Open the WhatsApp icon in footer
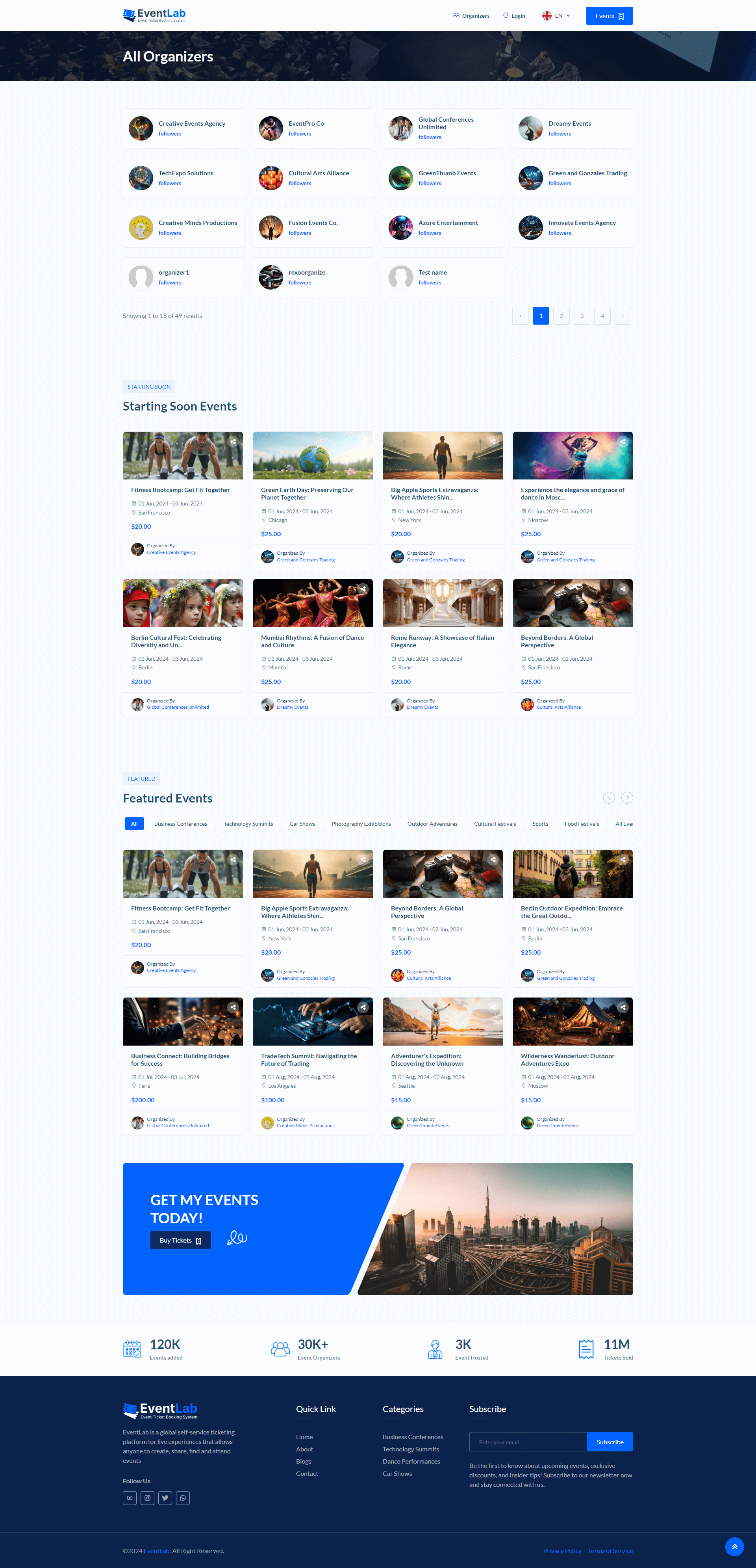Viewport: 756px width, 1568px height. click(182, 1498)
